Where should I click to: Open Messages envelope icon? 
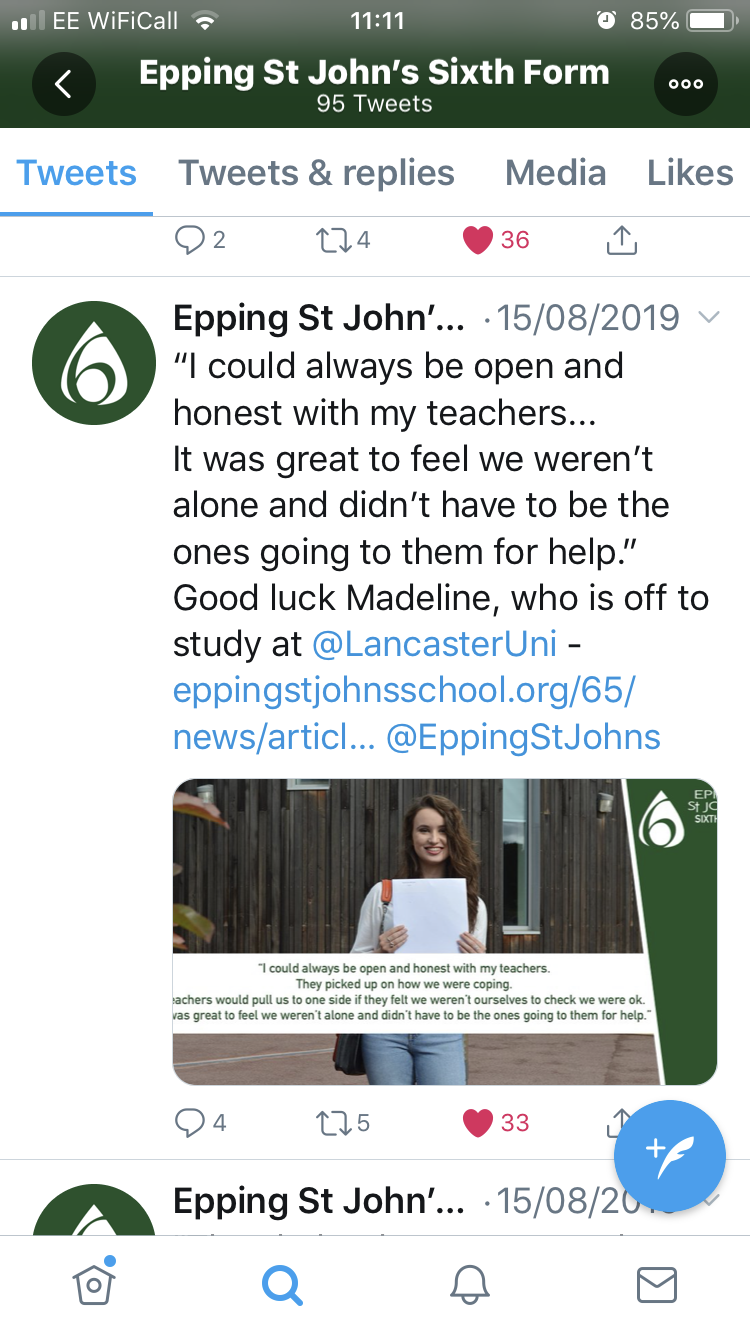pyautogui.click(x=657, y=1285)
